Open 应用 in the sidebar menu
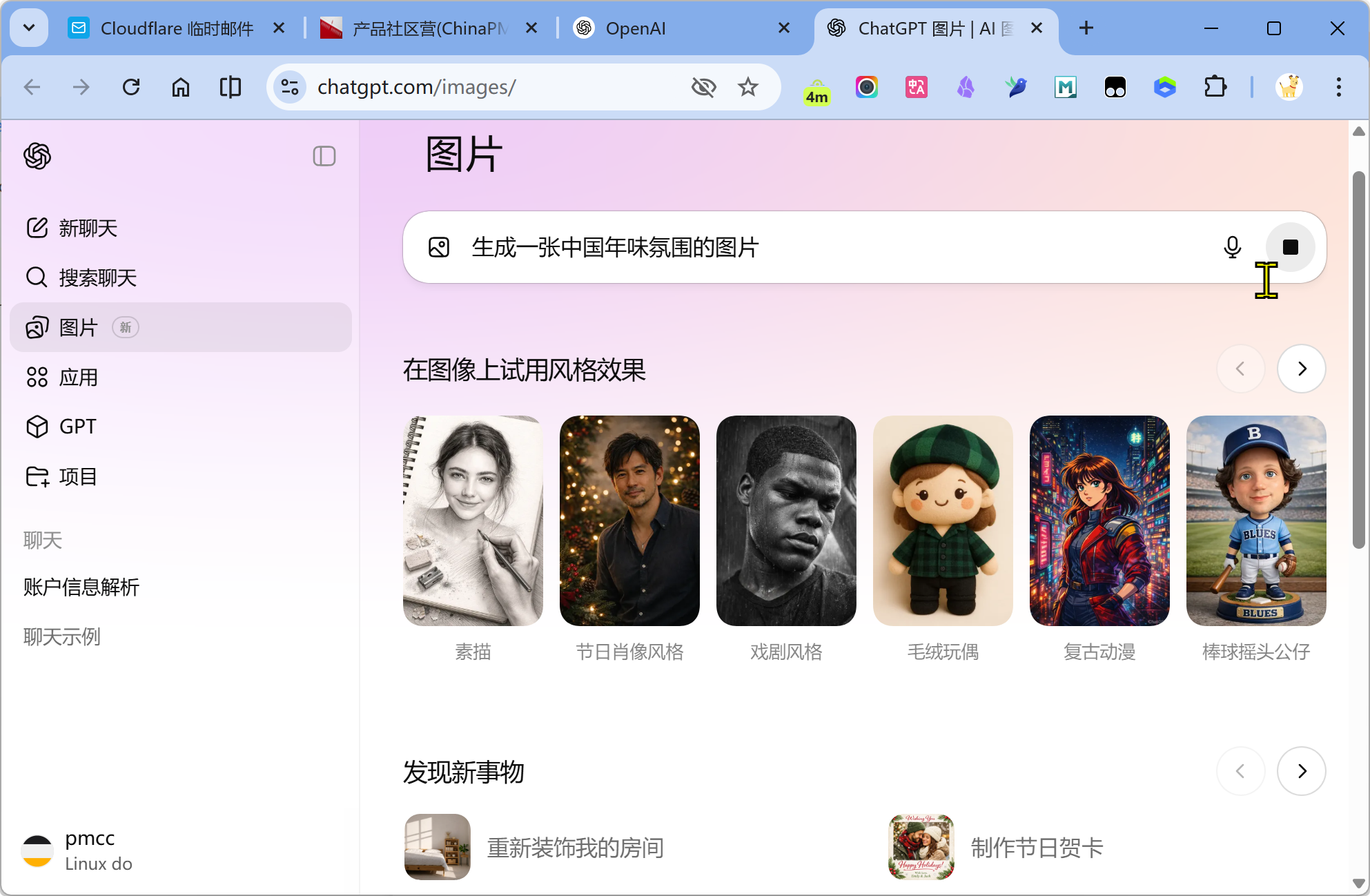This screenshot has width=1370, height=896. (78, 377)
